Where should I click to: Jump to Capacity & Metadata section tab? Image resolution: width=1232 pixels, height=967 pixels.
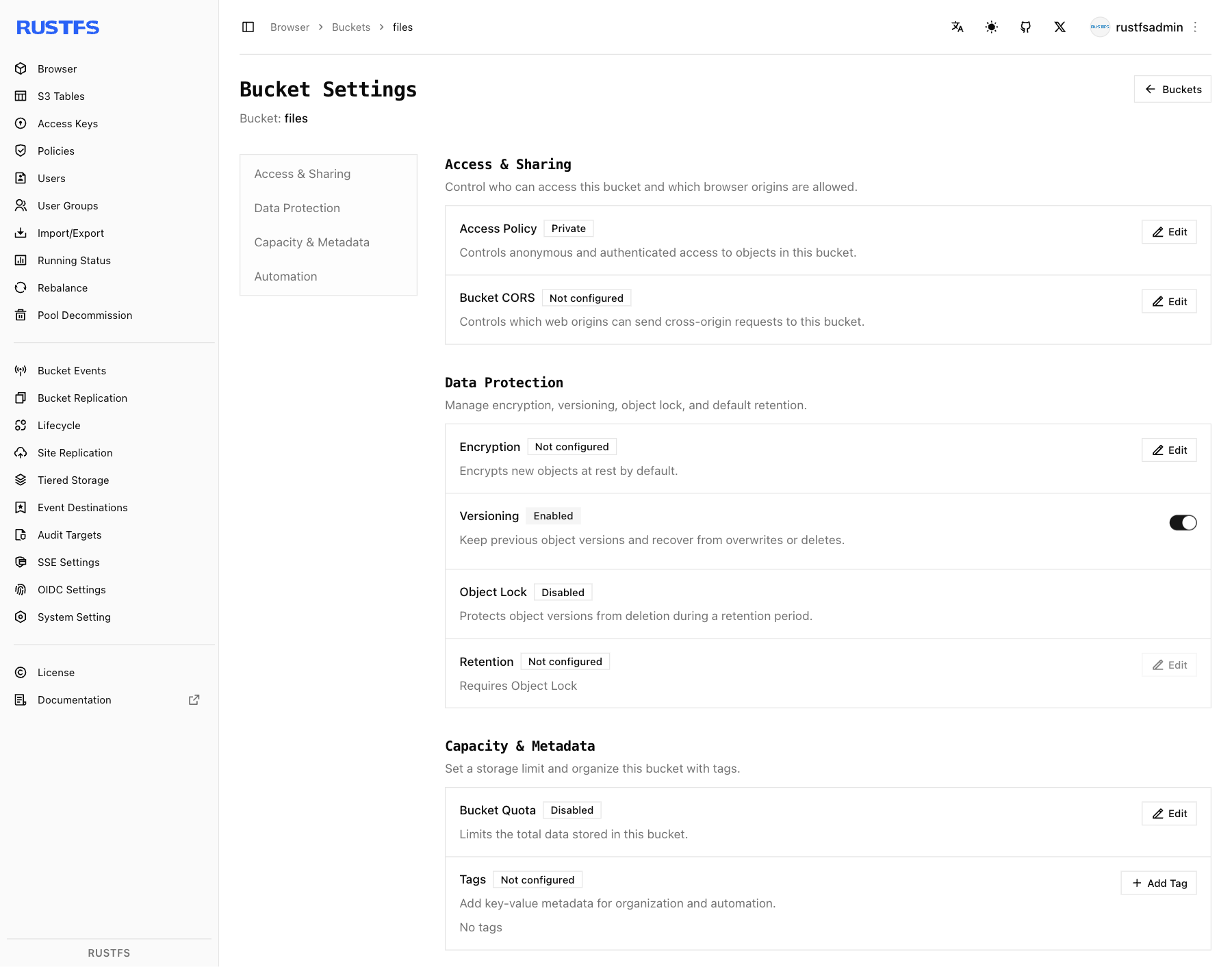click(x=329, y=242)
